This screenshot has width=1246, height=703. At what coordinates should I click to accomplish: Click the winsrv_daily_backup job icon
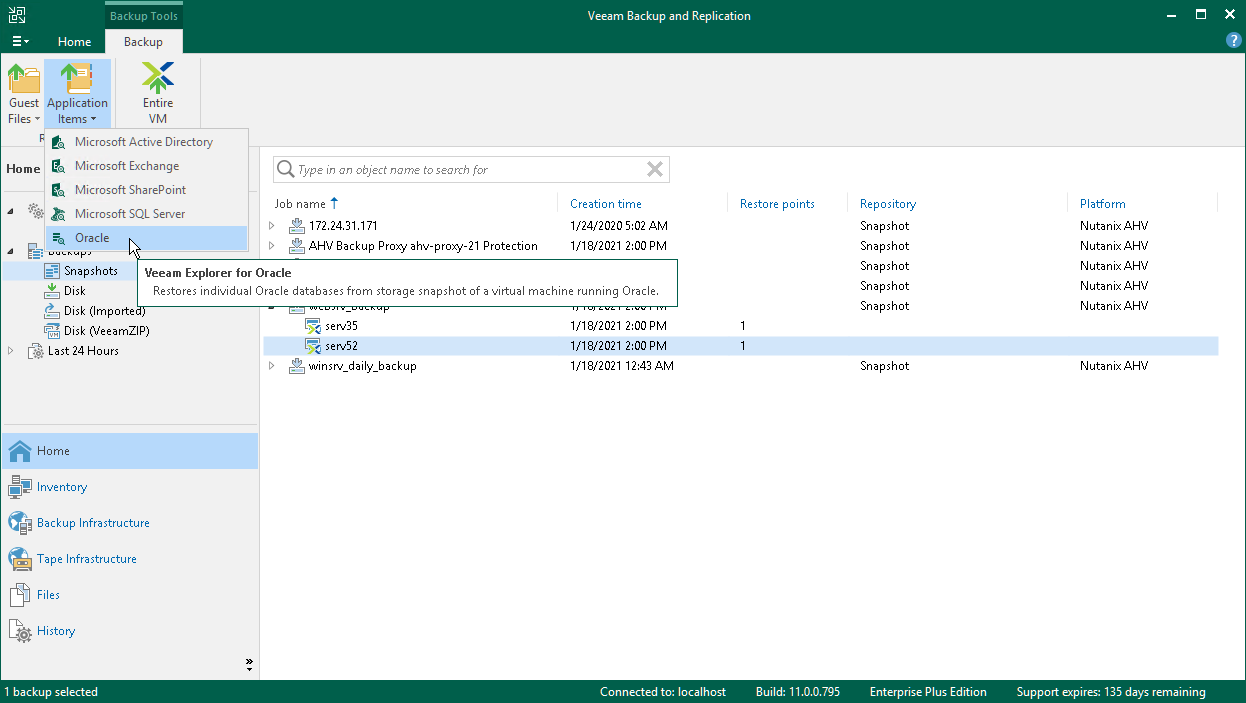[x=296, y=366]
